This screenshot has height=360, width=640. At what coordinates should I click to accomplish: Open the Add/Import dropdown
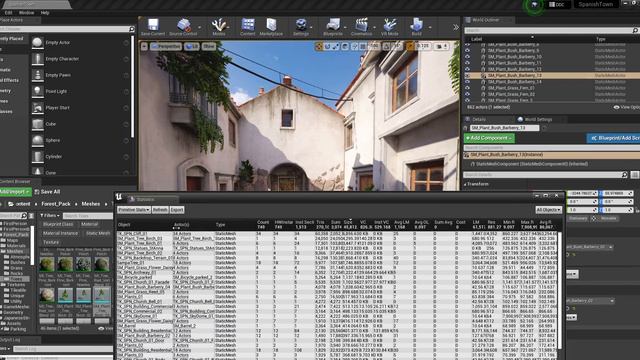click(x=15, y=191)
